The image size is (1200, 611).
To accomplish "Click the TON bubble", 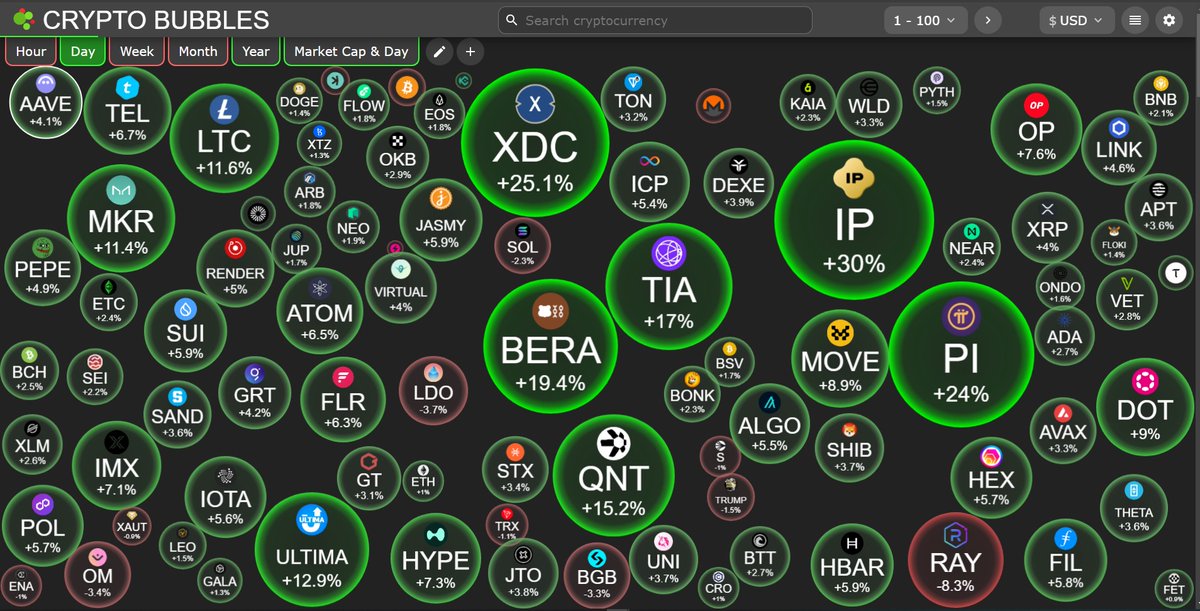I will tap(633, 98).
